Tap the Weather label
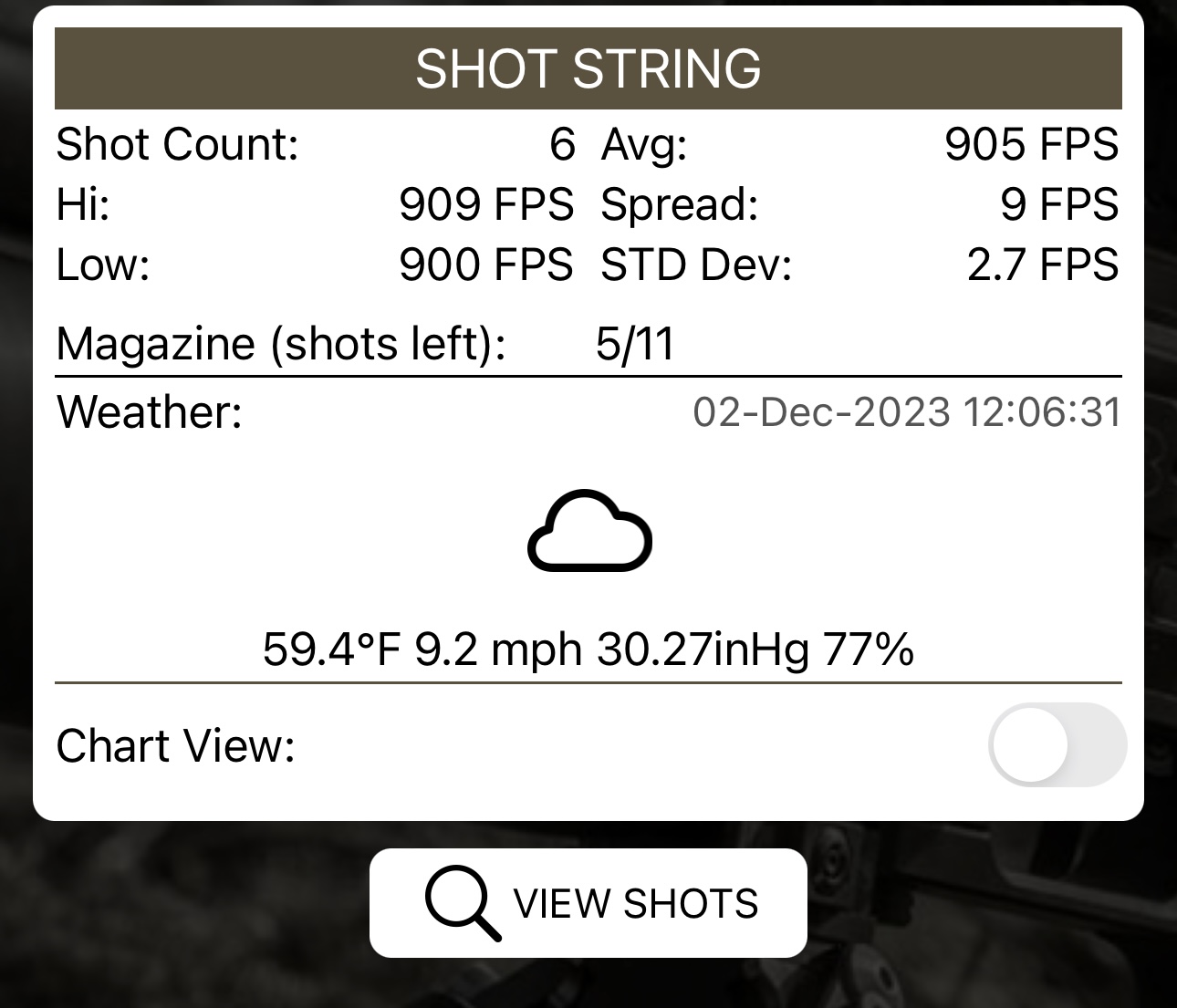This screenshot has height=1008, width=1177. [150, 411]
